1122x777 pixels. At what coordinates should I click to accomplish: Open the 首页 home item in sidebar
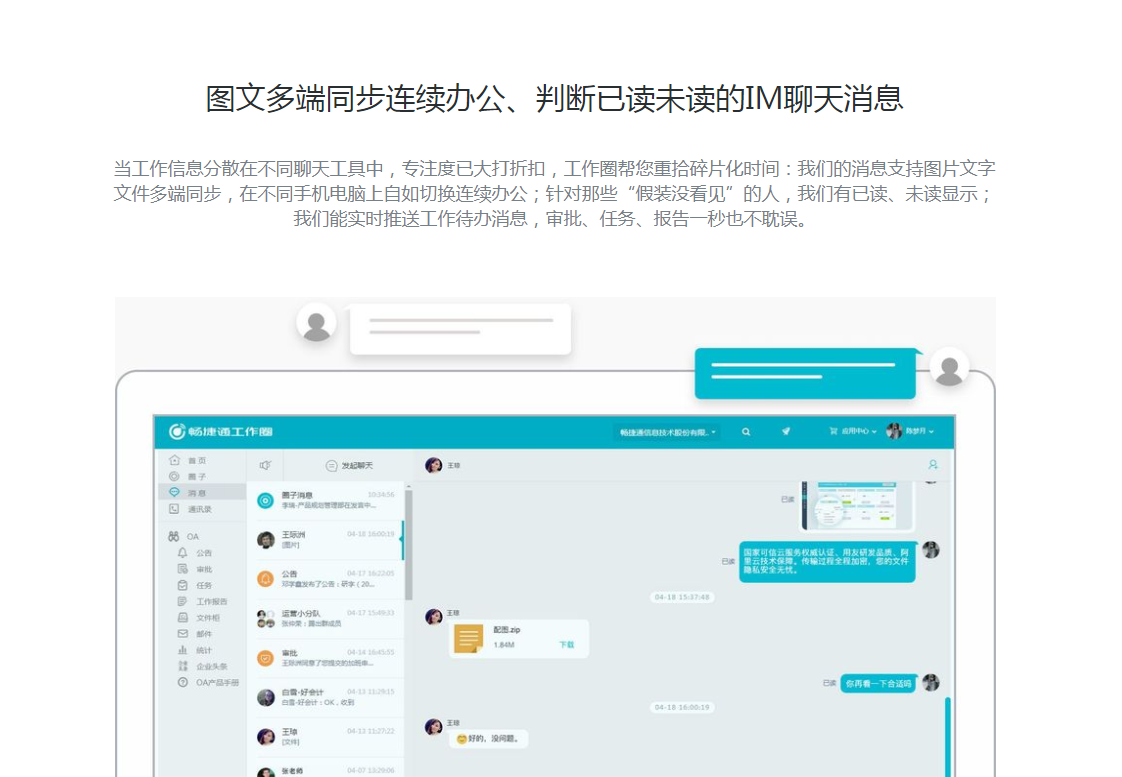click(x=187, y=460)
